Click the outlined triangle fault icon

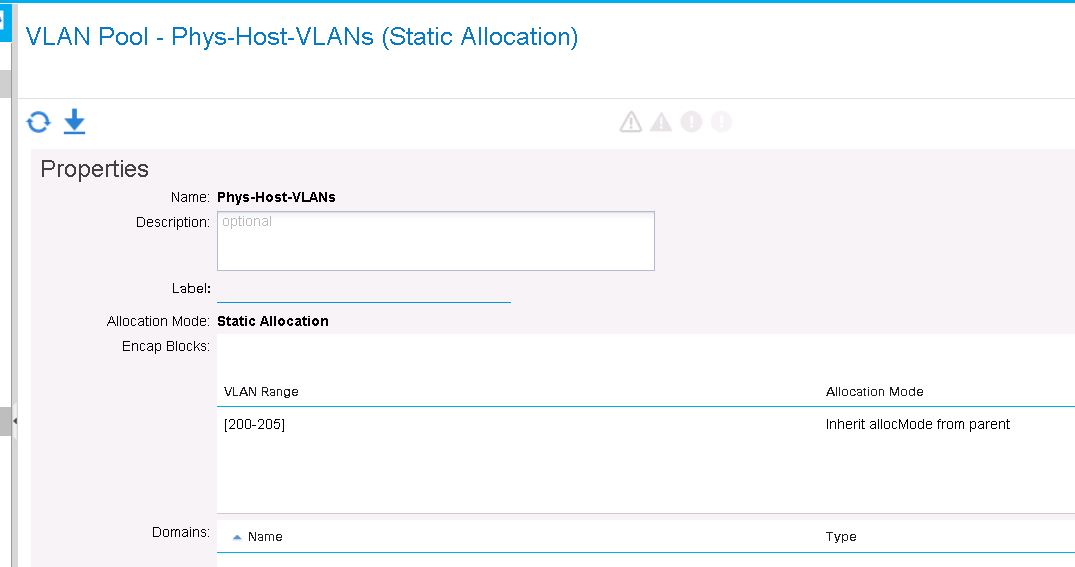[x=631, y=122]
